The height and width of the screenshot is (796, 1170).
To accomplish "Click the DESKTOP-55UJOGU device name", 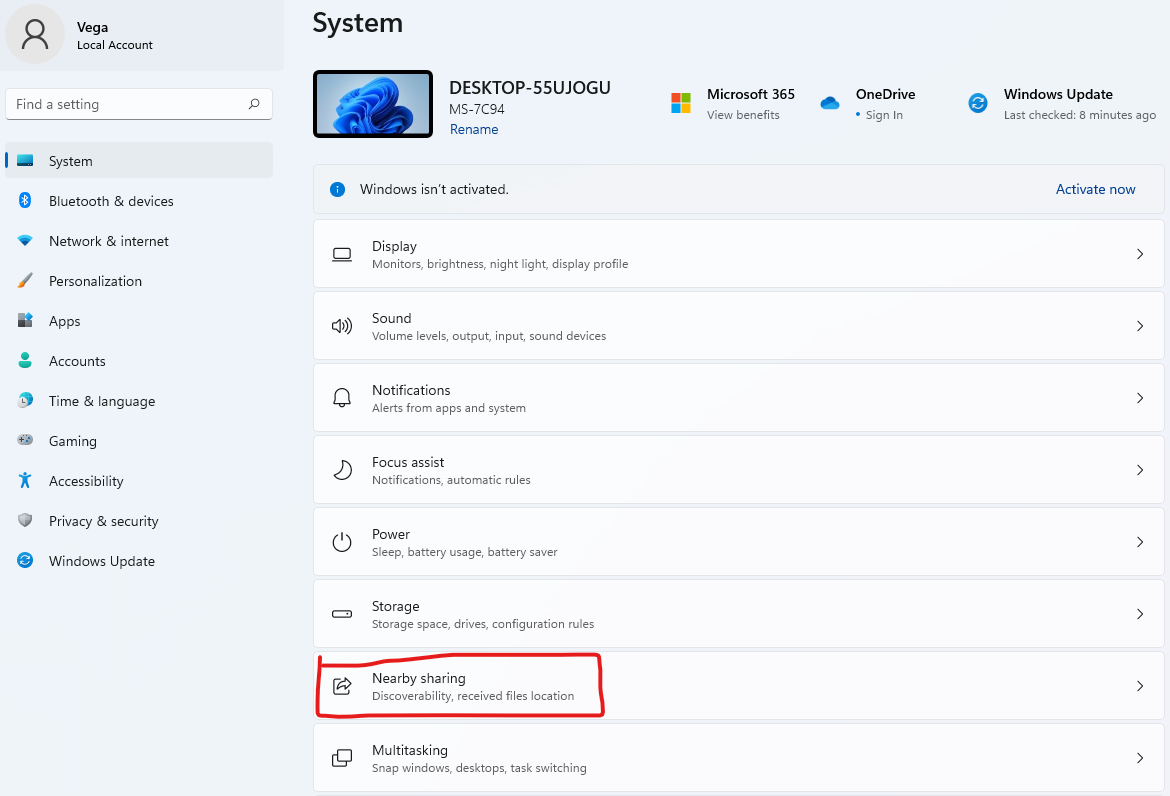I will (530, 87).
